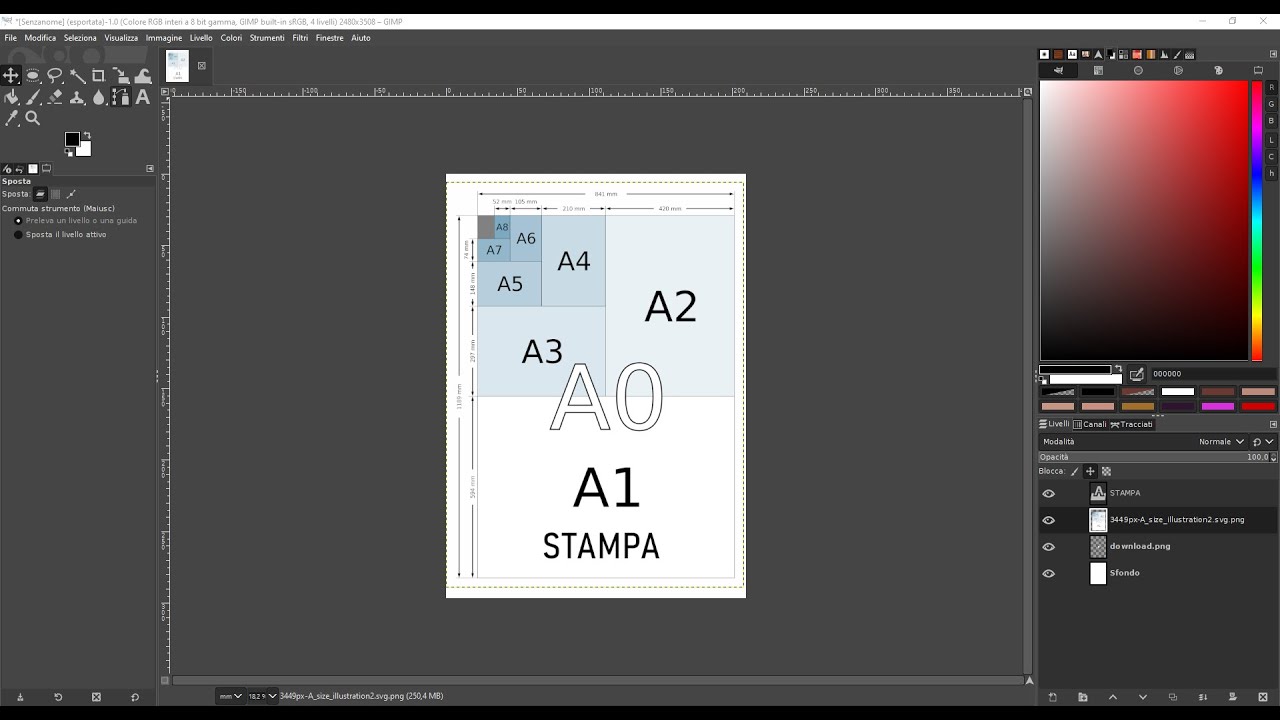Click the R channel button in color selector
1280x720 pixels.
click(1272, 88)
